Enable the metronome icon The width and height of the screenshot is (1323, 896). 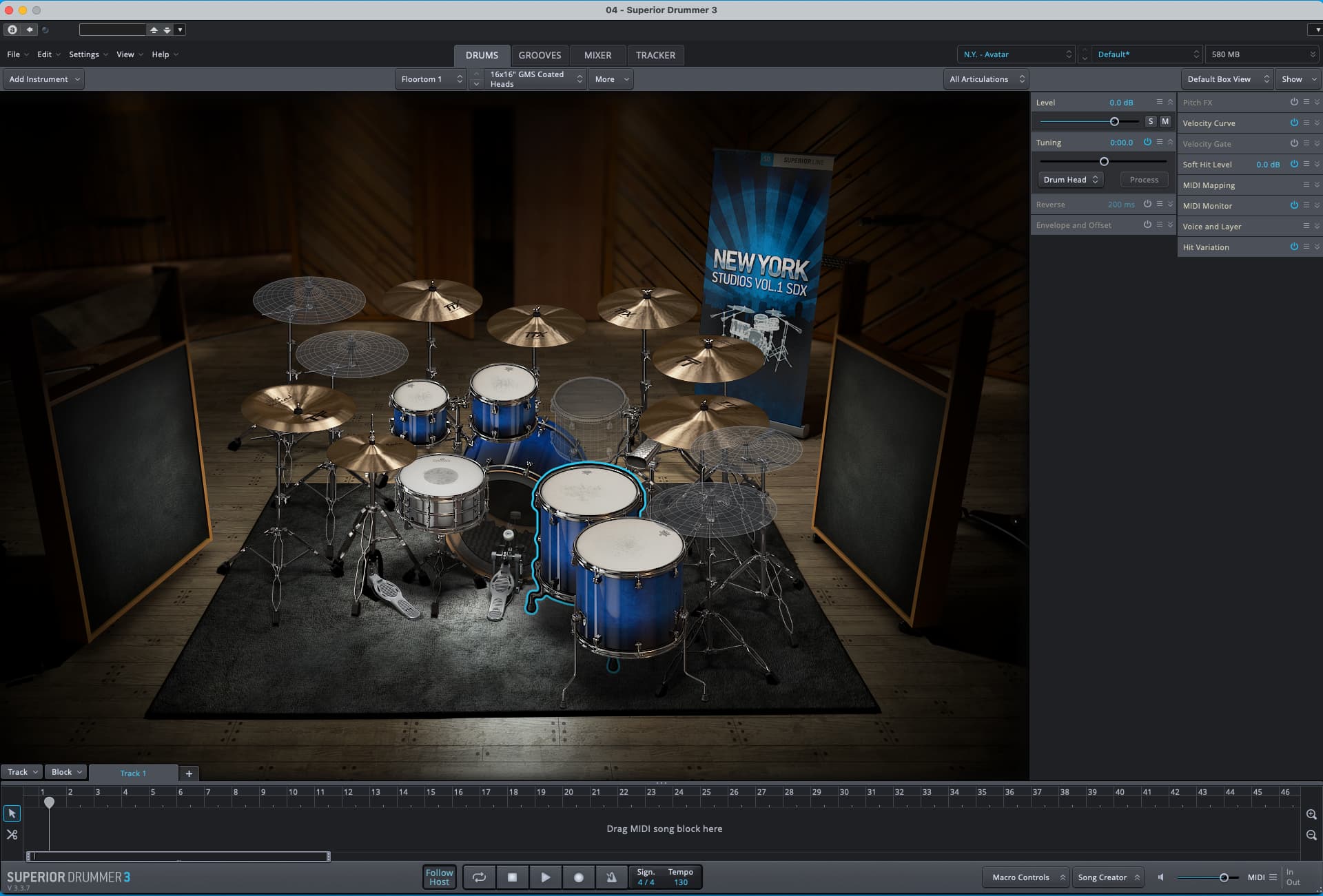tap(611, 877)
